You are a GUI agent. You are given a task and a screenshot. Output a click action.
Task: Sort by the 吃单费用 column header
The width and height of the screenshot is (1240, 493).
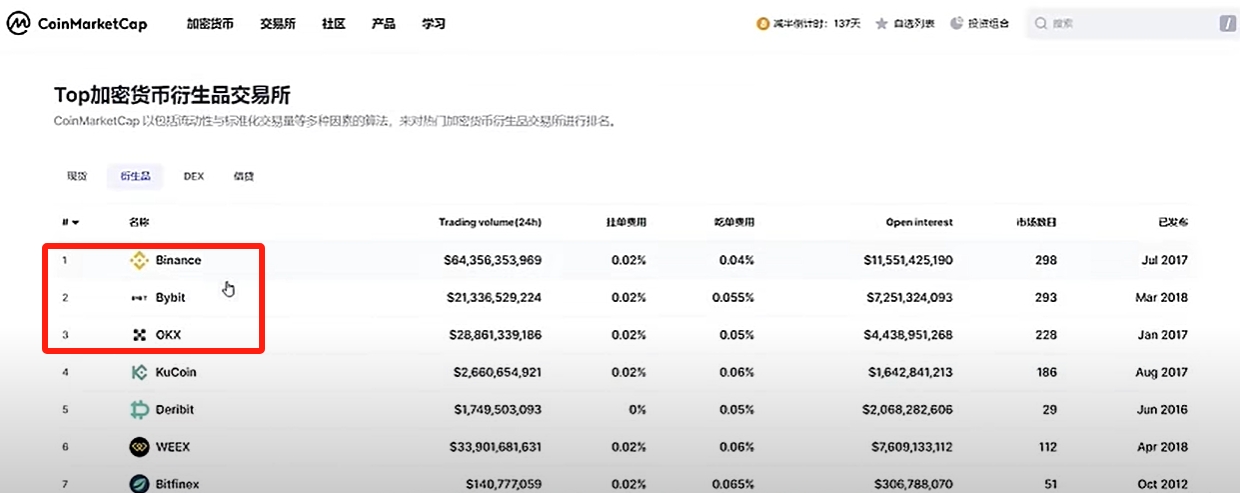735,222
